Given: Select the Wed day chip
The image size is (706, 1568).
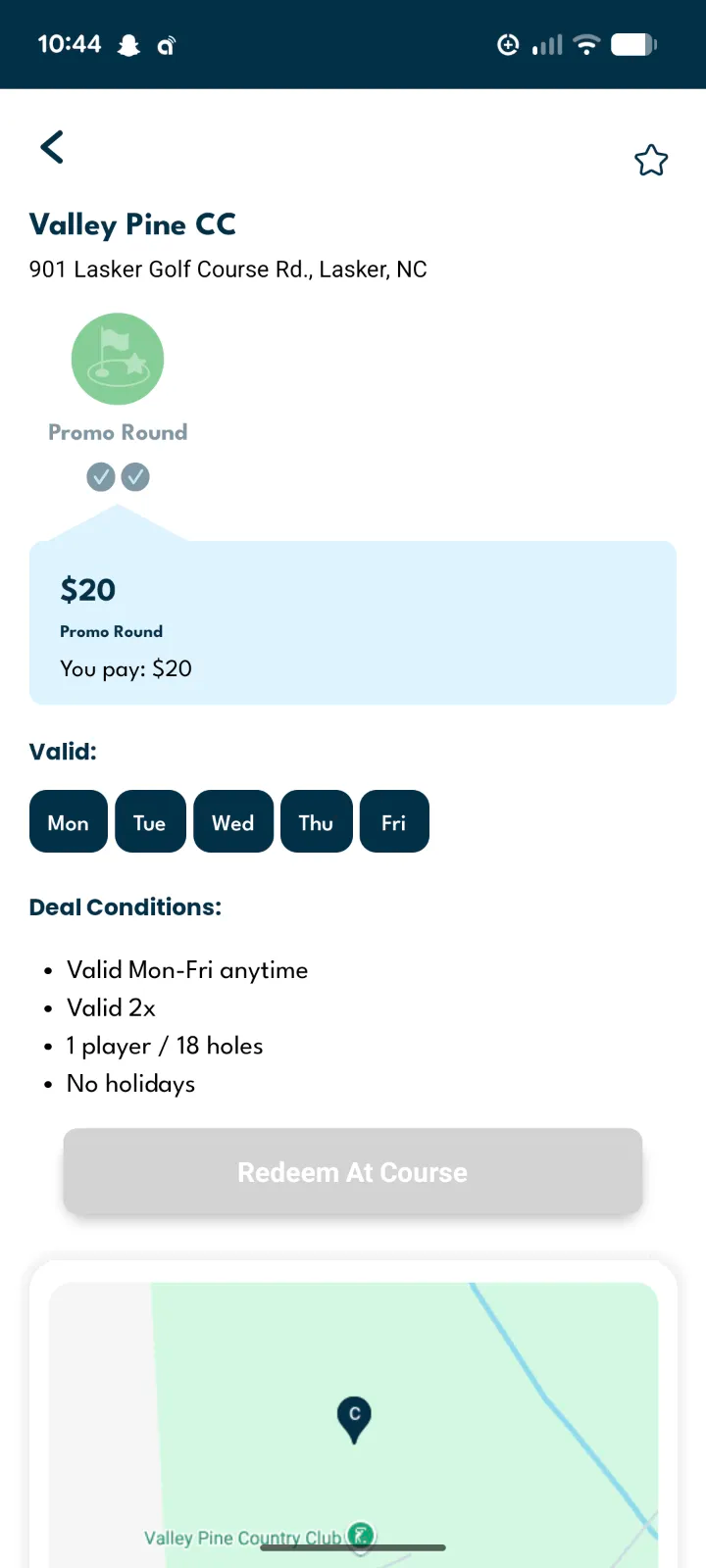Looking at the screenshot, I should pyautogui.click(x=233, y=821).
